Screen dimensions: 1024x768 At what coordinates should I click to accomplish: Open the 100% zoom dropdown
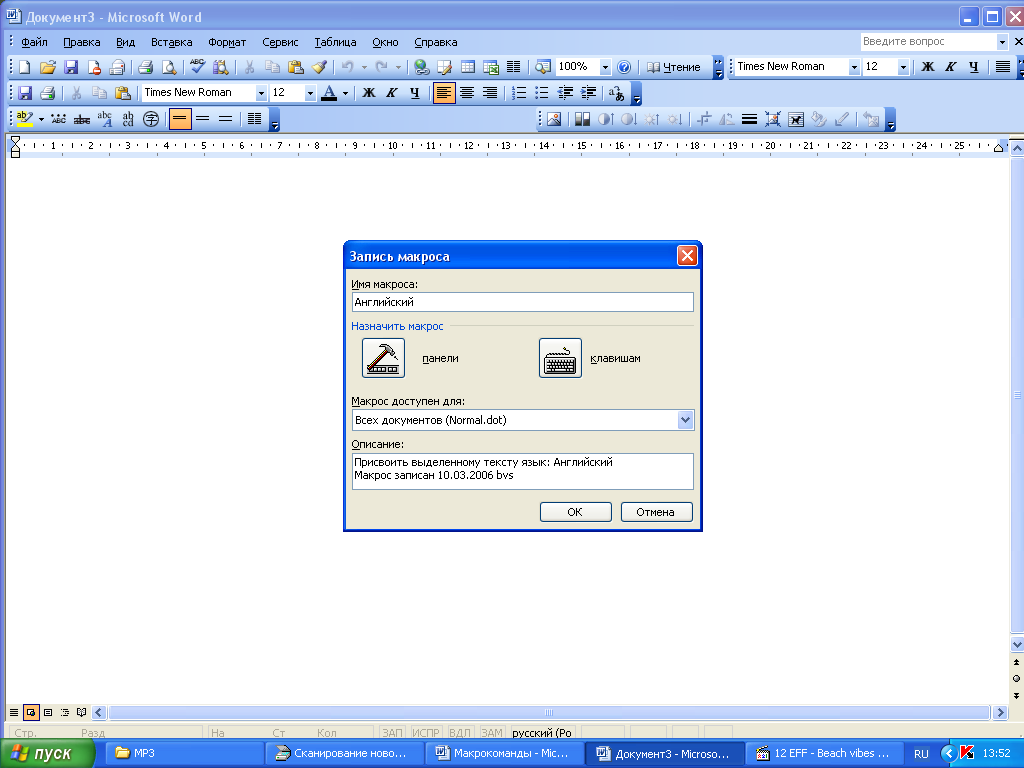605,67
